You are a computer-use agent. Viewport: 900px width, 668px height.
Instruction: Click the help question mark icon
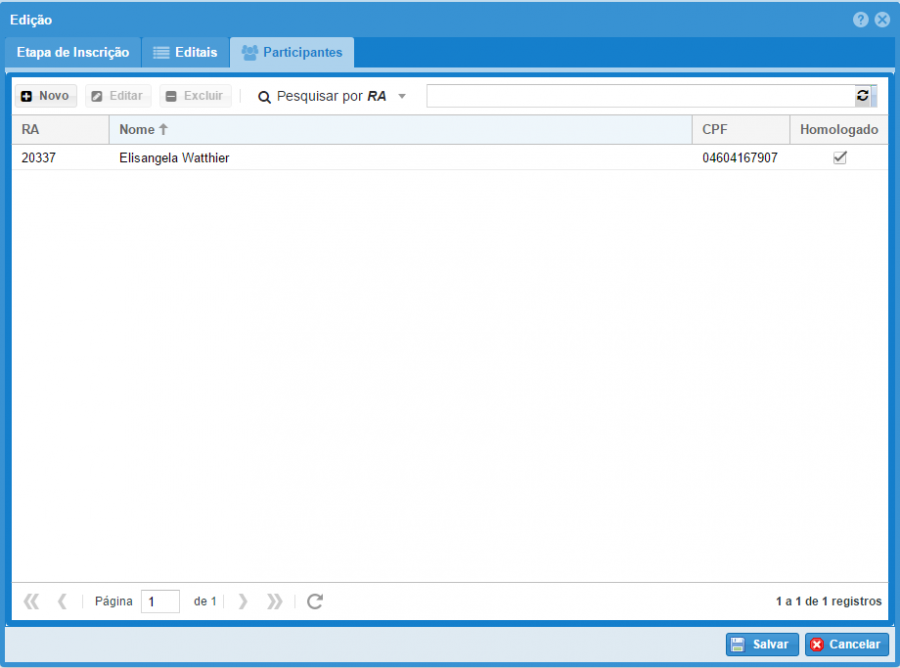[860, 20]
